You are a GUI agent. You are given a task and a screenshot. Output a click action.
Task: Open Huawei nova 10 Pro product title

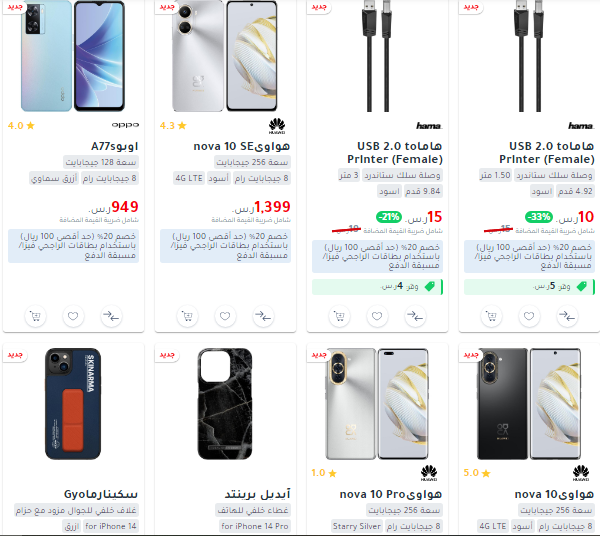(x=391, y=494)
